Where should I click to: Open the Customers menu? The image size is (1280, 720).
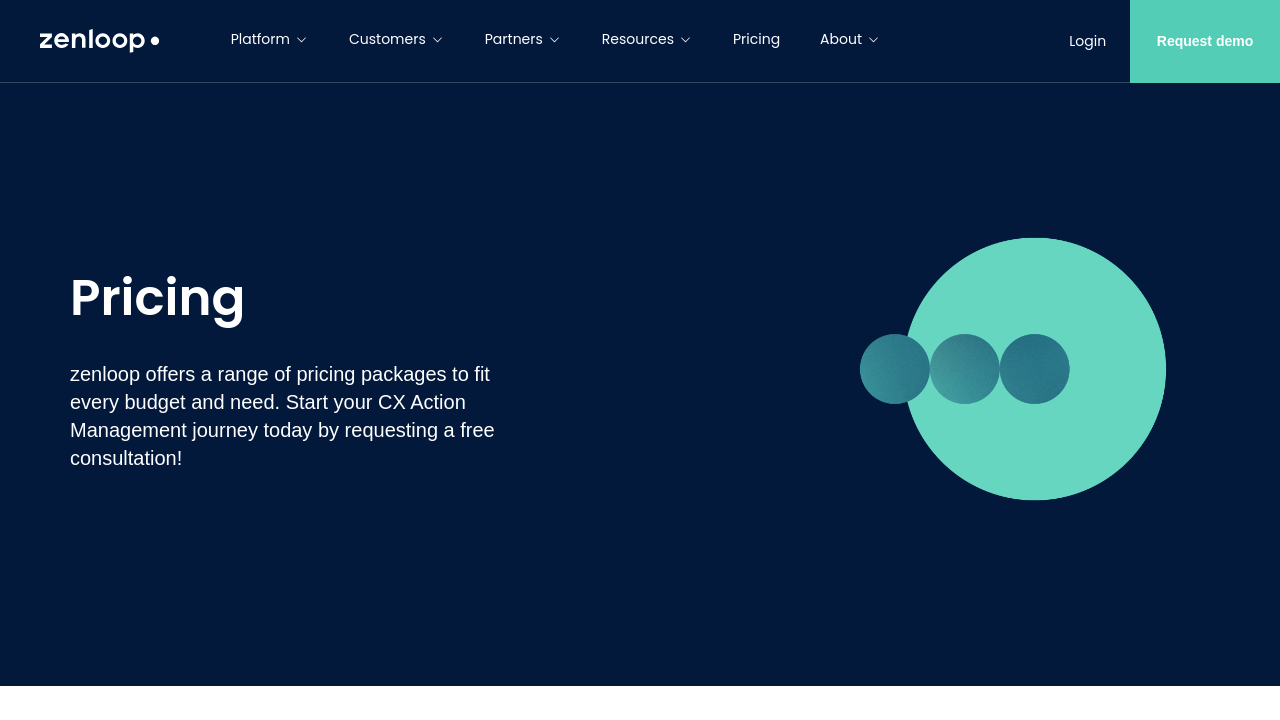(x=387, y=39)
